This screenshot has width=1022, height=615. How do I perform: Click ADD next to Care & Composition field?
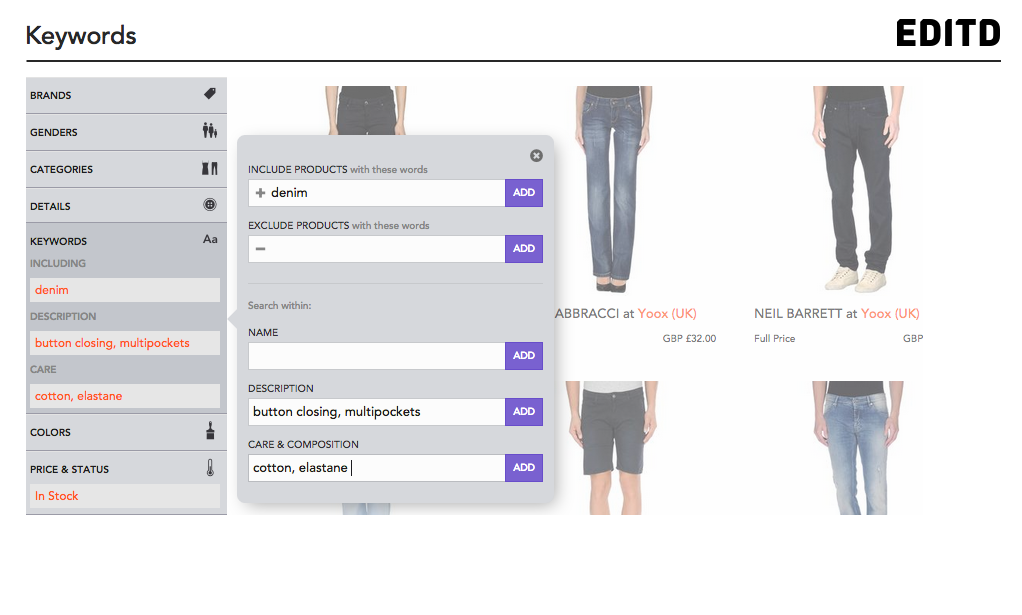(x=524, y=468)
